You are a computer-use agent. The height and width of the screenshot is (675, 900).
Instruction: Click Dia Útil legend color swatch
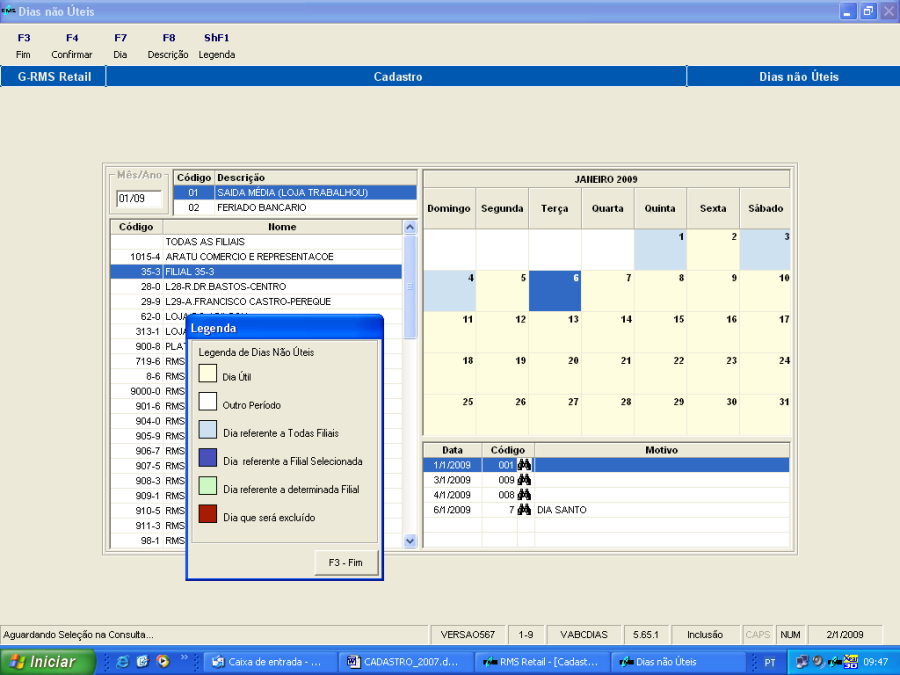[208, 374]
